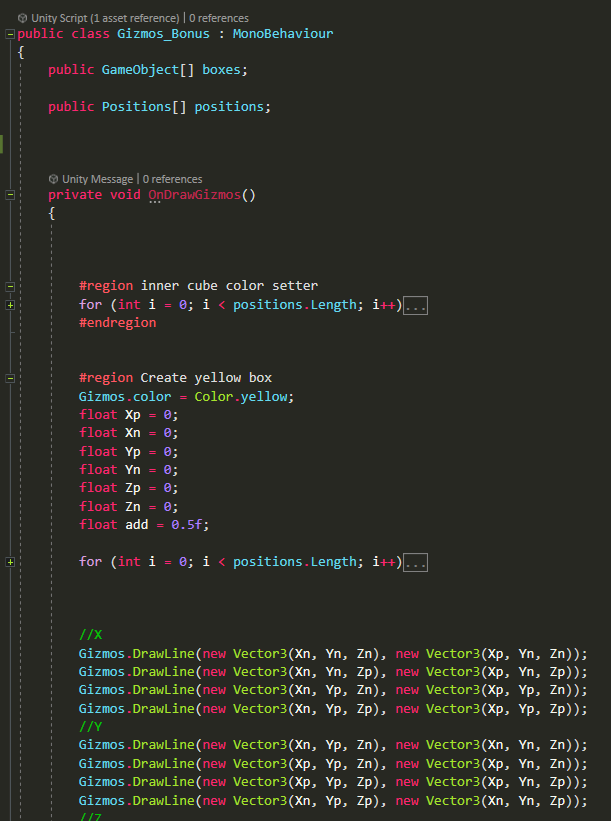Collapse the OnDrawGizmos method block
The height and width of the screenshot is (821, 611).
10,195
